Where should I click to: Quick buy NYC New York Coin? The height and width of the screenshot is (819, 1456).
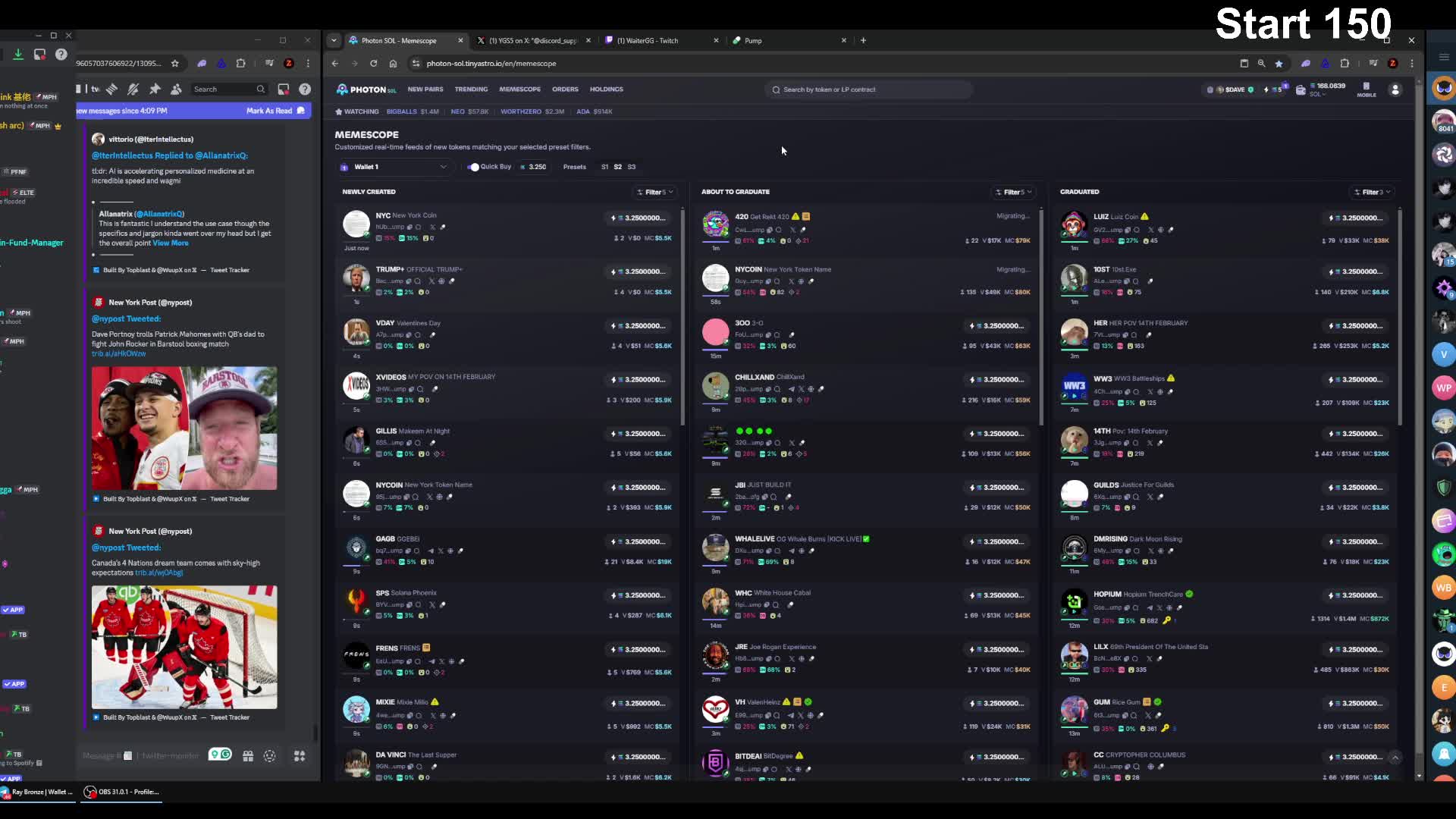pyautogui.click(x=639, y=218)
